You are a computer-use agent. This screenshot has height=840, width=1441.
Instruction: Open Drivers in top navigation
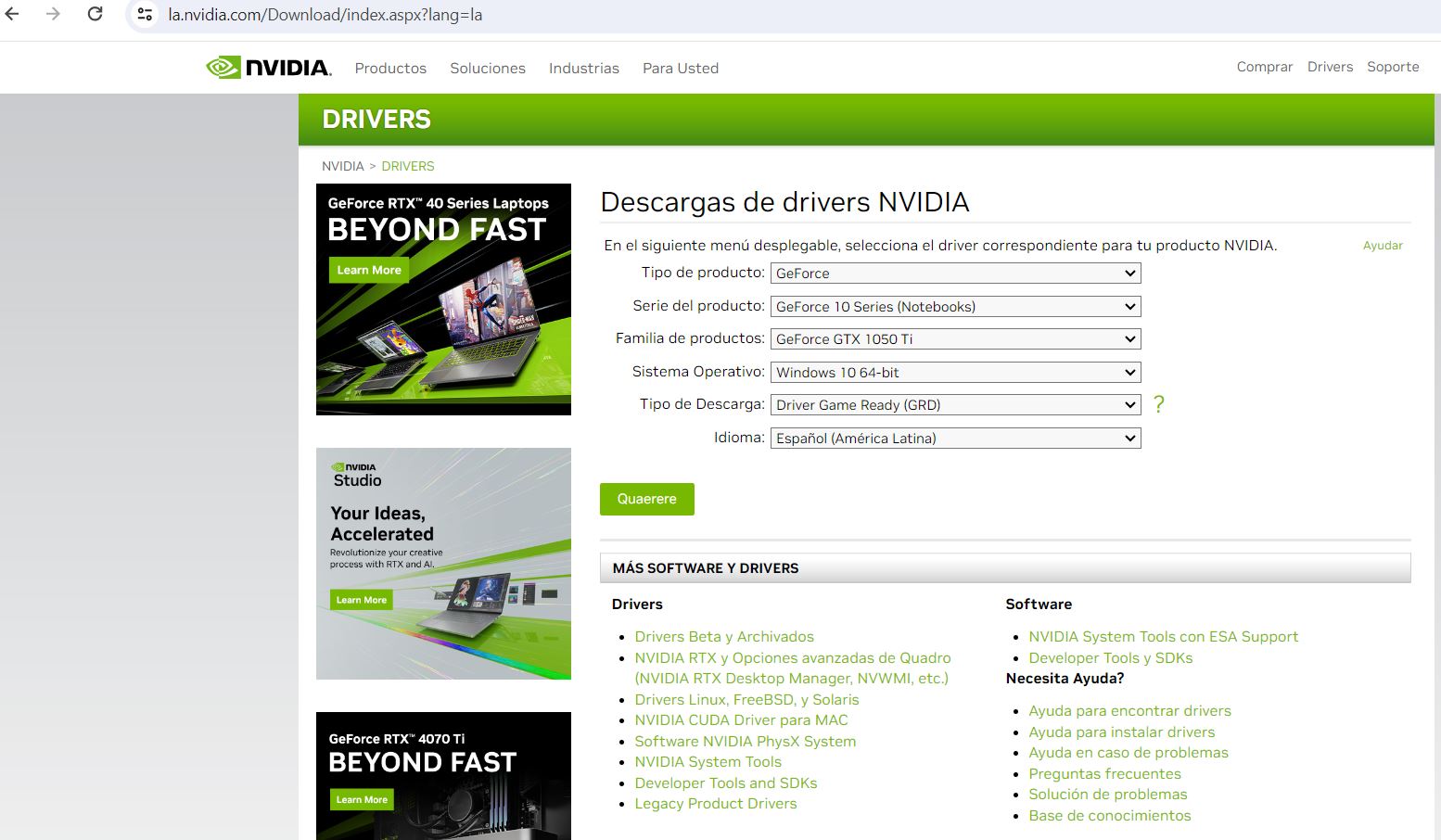1331,67
